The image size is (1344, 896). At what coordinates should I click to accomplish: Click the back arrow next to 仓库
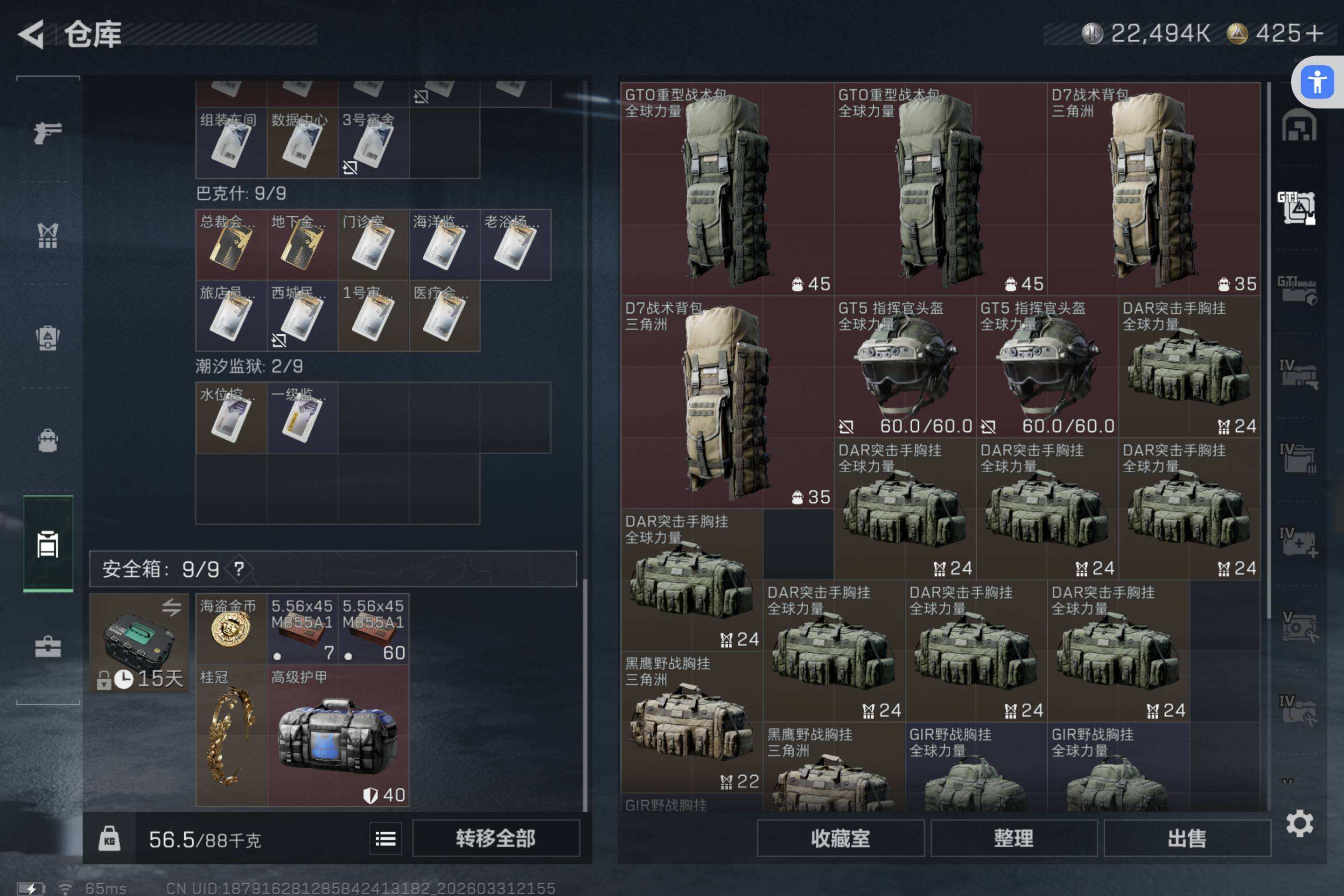click(32, 34)
